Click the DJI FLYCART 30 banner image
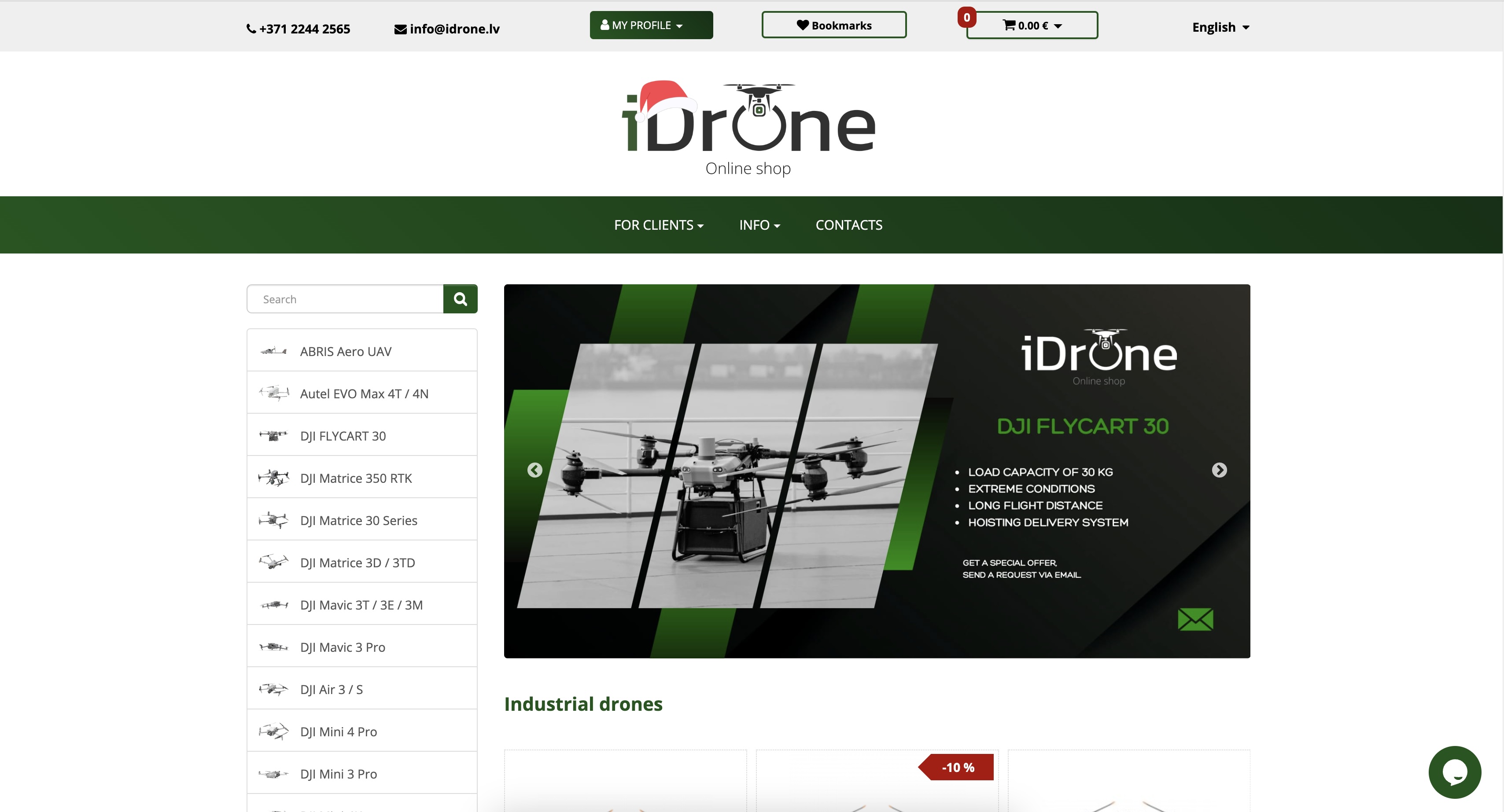 point(877,471)
